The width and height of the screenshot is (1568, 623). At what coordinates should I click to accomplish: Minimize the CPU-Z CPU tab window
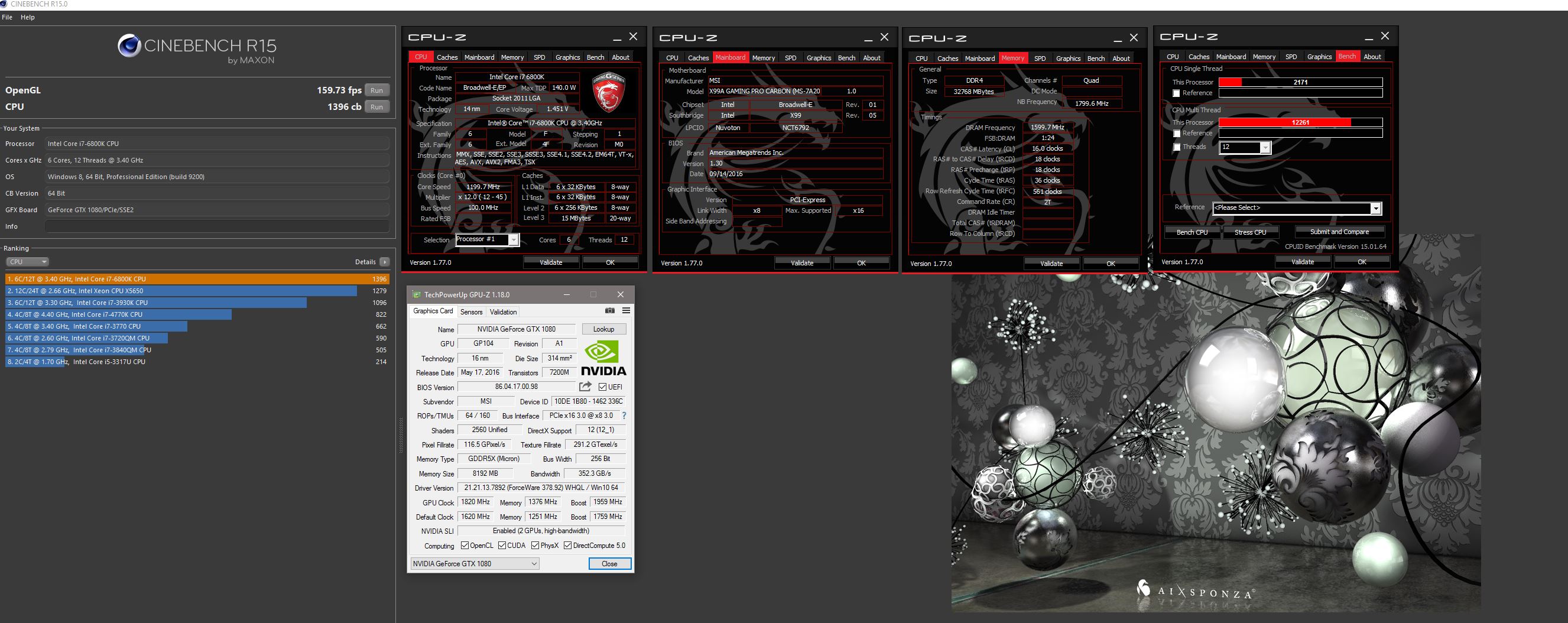coord(617,38)
